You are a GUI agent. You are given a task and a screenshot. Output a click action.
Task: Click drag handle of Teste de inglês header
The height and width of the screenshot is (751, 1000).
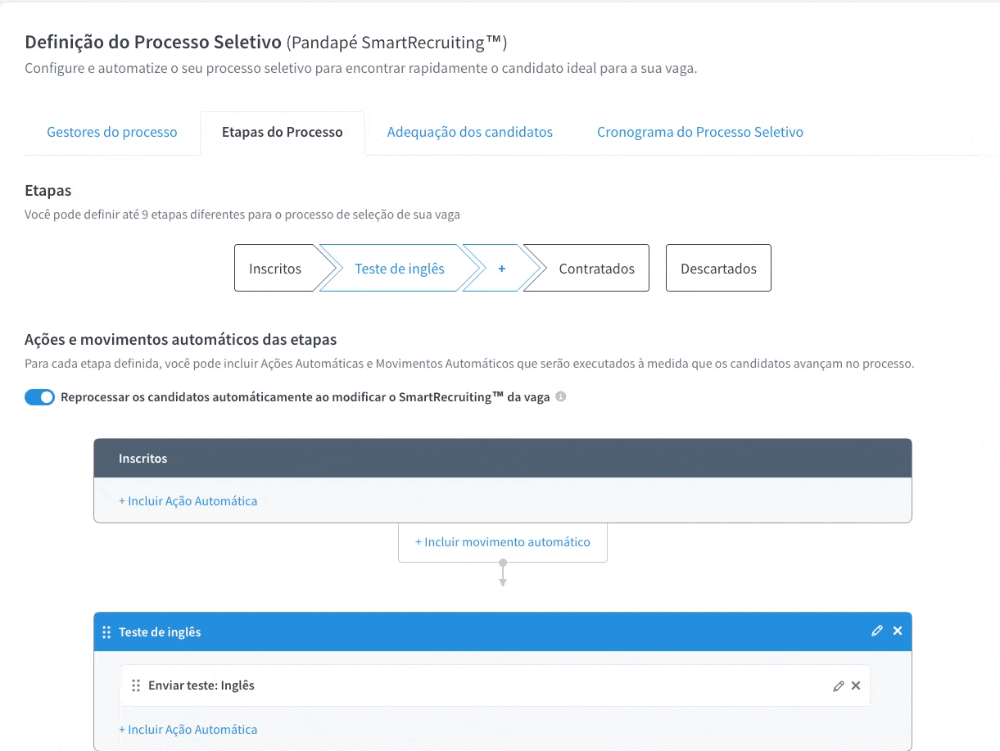pyautogui.click(x=107, y=632)
